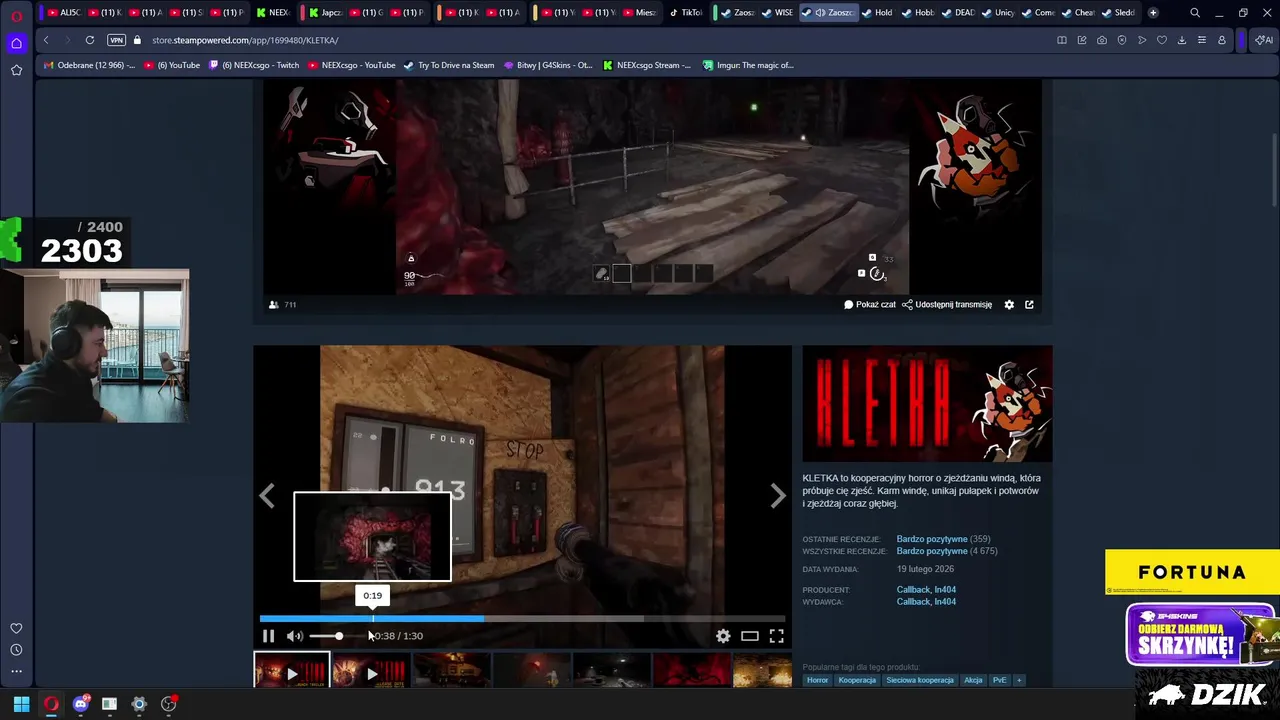
Task: Seek on the trailer progress bar
Action: click(x=522, y=619)
